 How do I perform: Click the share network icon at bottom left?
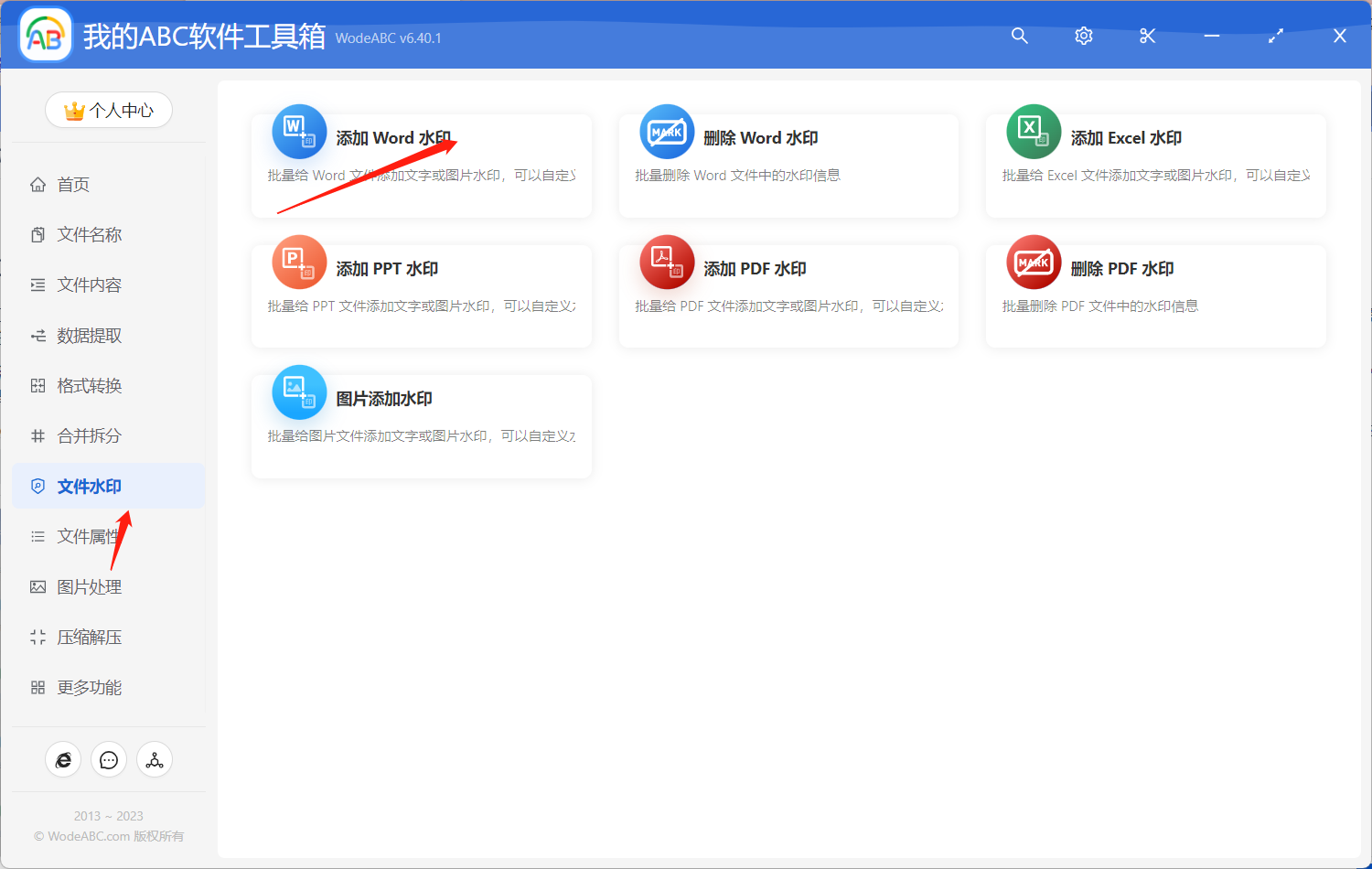coord(154,759)
